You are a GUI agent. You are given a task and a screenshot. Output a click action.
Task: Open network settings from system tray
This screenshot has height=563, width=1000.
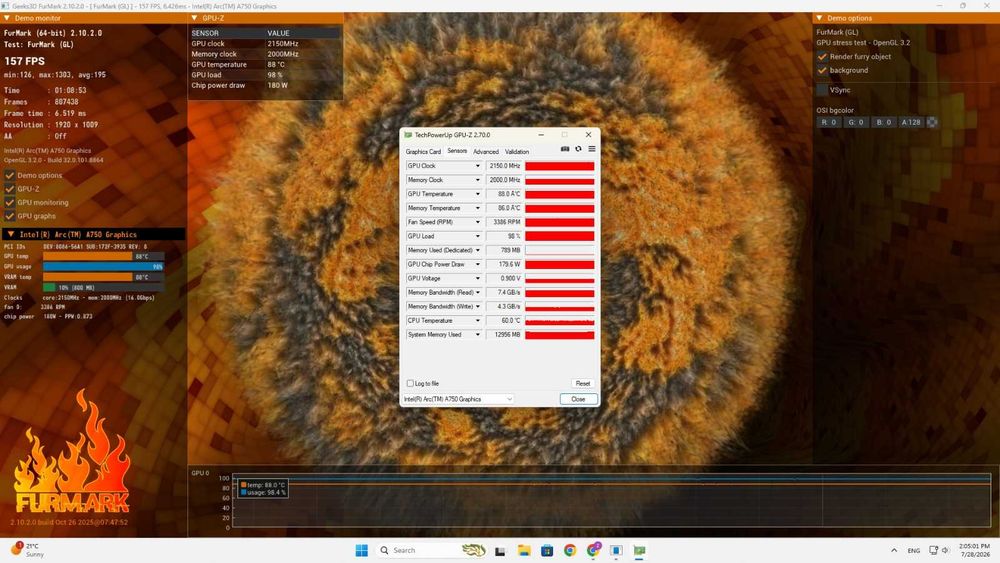tap(934, 550)
